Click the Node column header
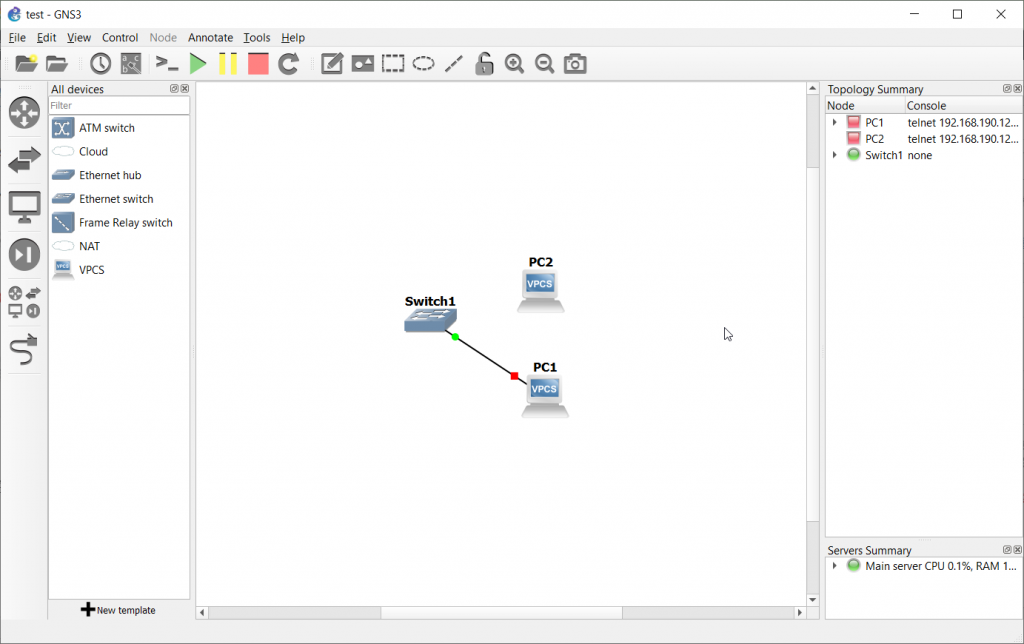Screen dimensions: 1024x644 865,105
